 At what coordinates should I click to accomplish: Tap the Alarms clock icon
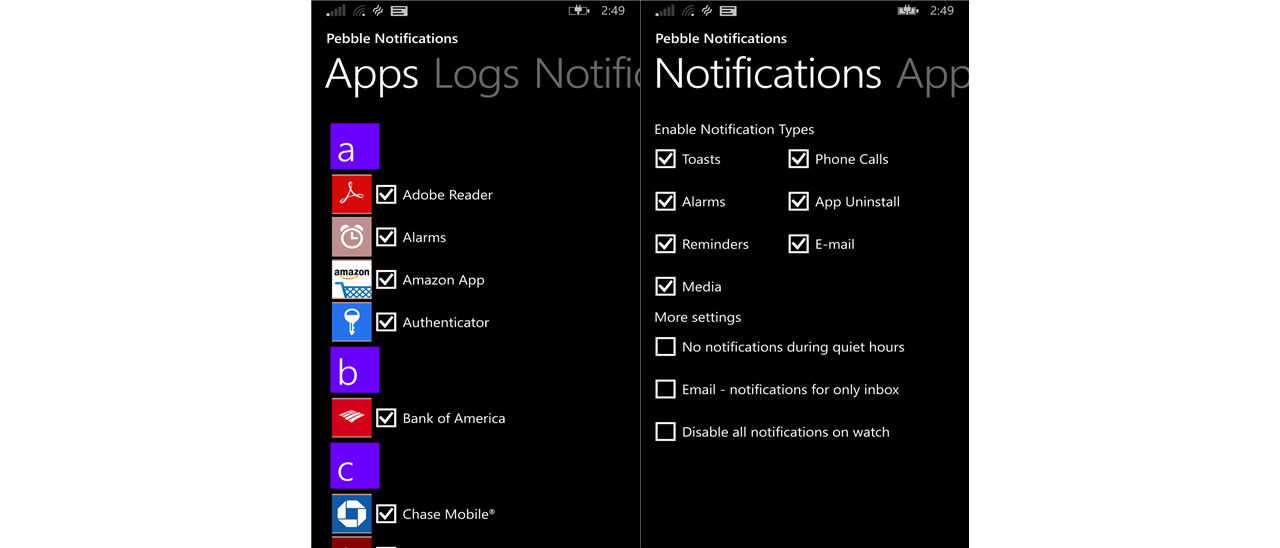[351, 237]
